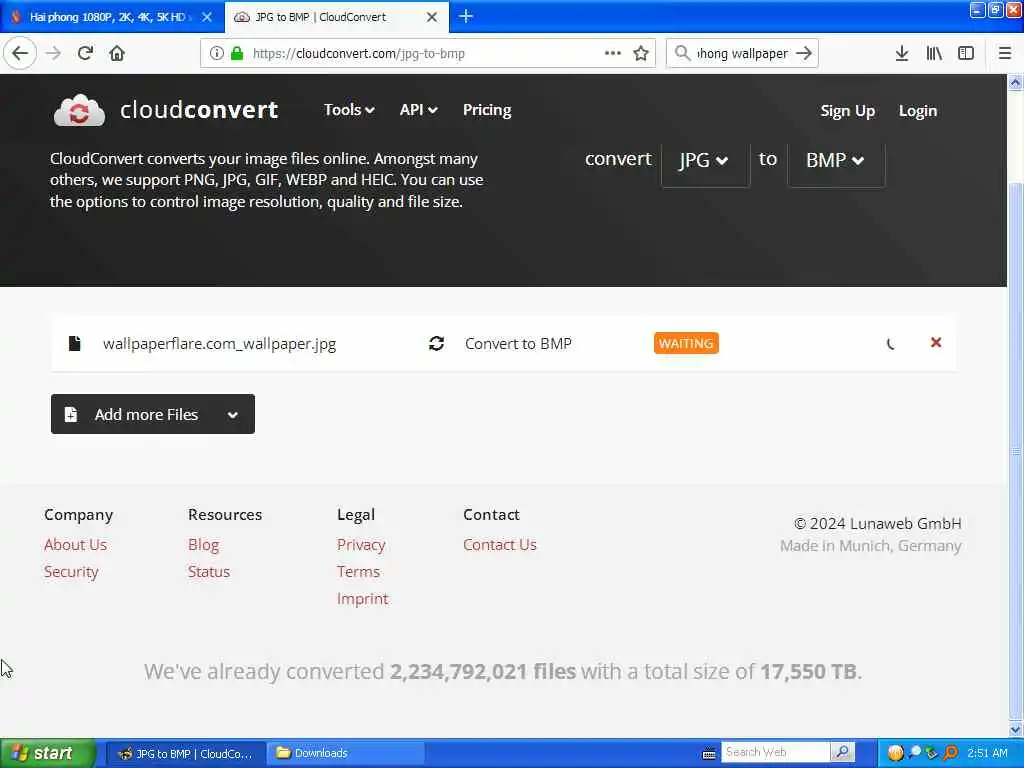The height and width of the screenshot is (768, 1024).
Task: Reload the current page
Action: pos(85,53)
